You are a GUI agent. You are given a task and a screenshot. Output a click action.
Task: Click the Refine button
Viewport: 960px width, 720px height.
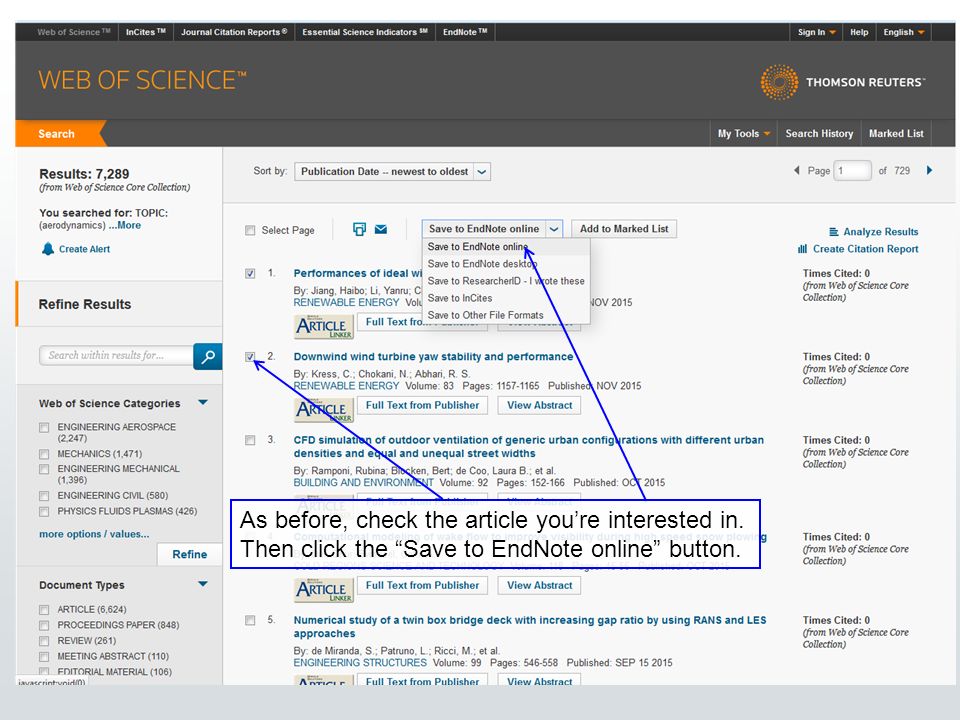pos(189,554)
